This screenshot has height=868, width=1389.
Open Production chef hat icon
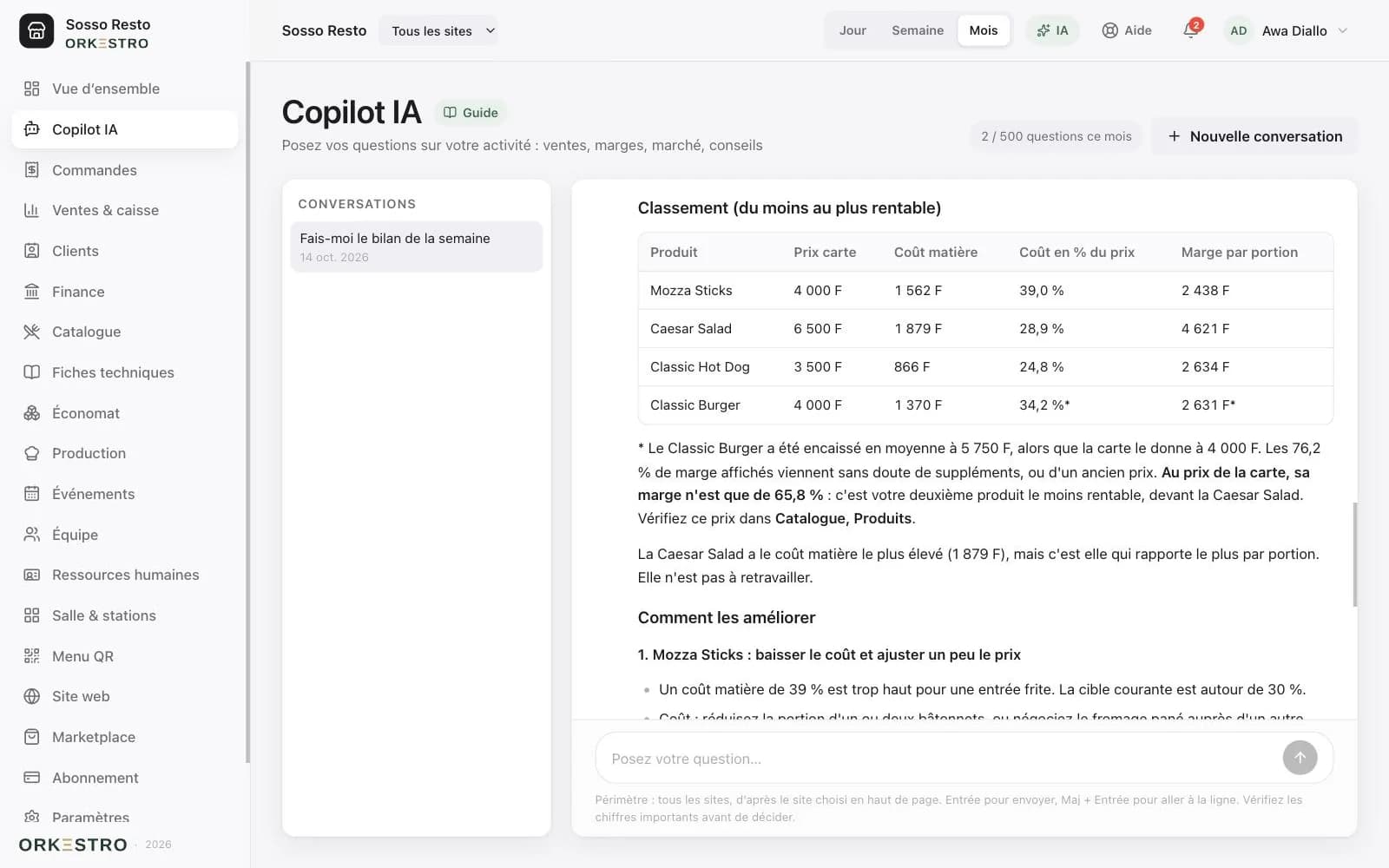32,453
